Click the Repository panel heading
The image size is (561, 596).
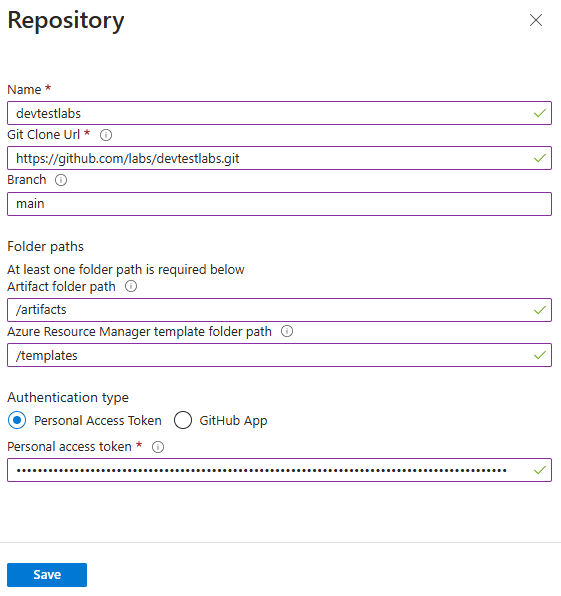pos(66,20)
